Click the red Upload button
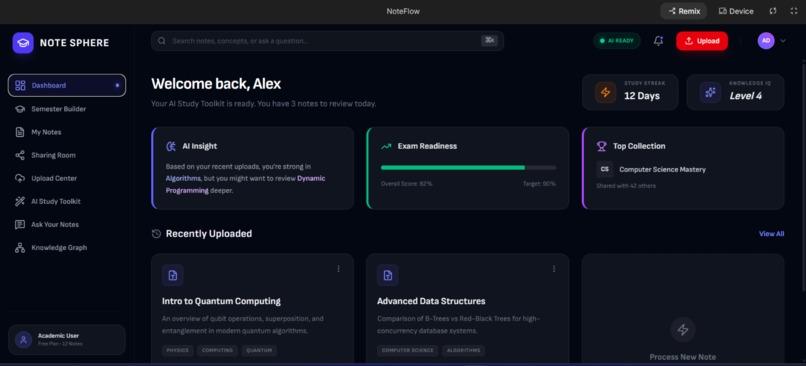Viewport: 806px width, 366px height. 702,41
